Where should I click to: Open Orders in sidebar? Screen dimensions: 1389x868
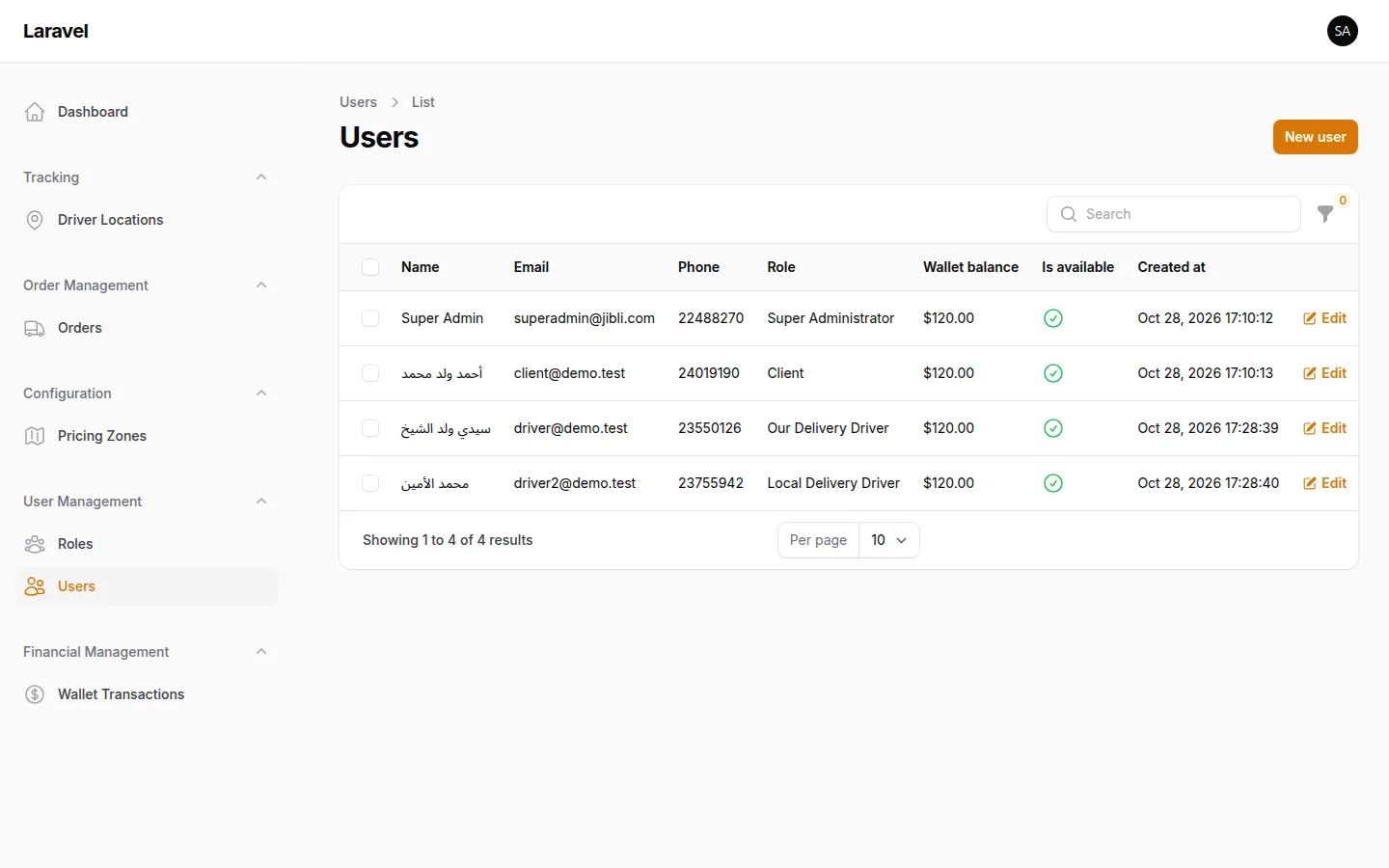pos(147,328)
